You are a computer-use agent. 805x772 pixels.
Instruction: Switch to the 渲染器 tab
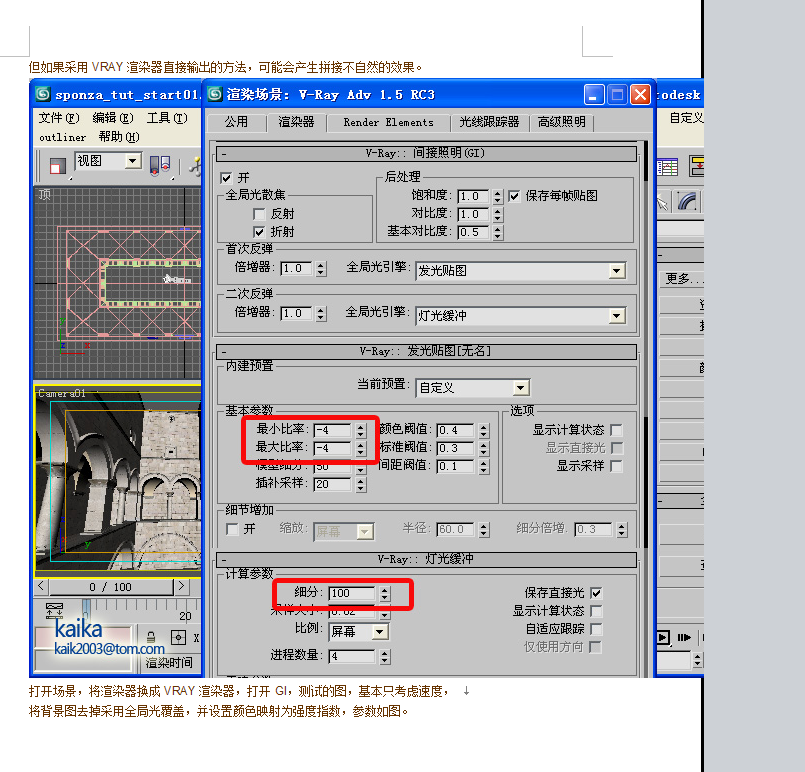coord(296,122)
